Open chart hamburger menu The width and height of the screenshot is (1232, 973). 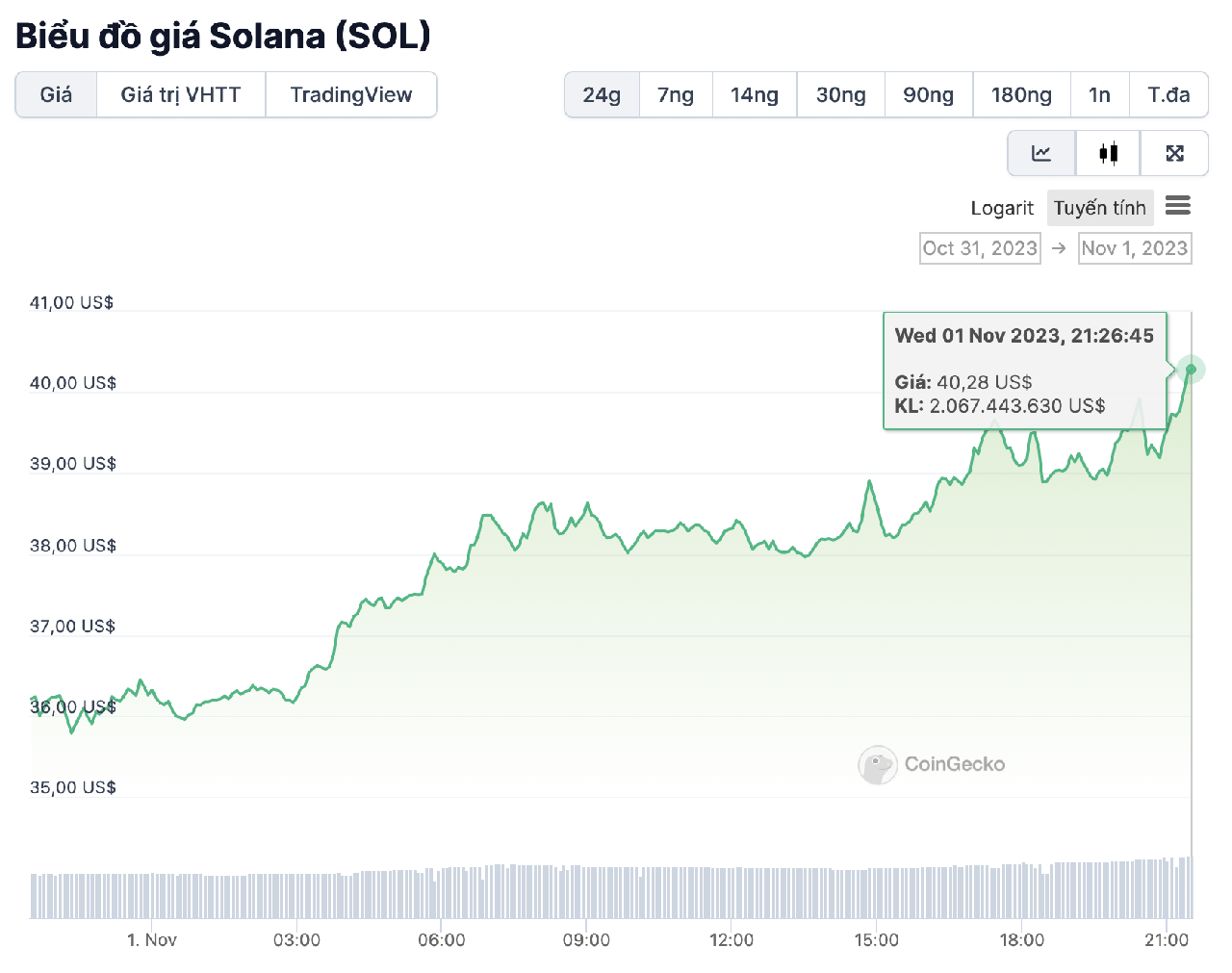[1178, 206]
